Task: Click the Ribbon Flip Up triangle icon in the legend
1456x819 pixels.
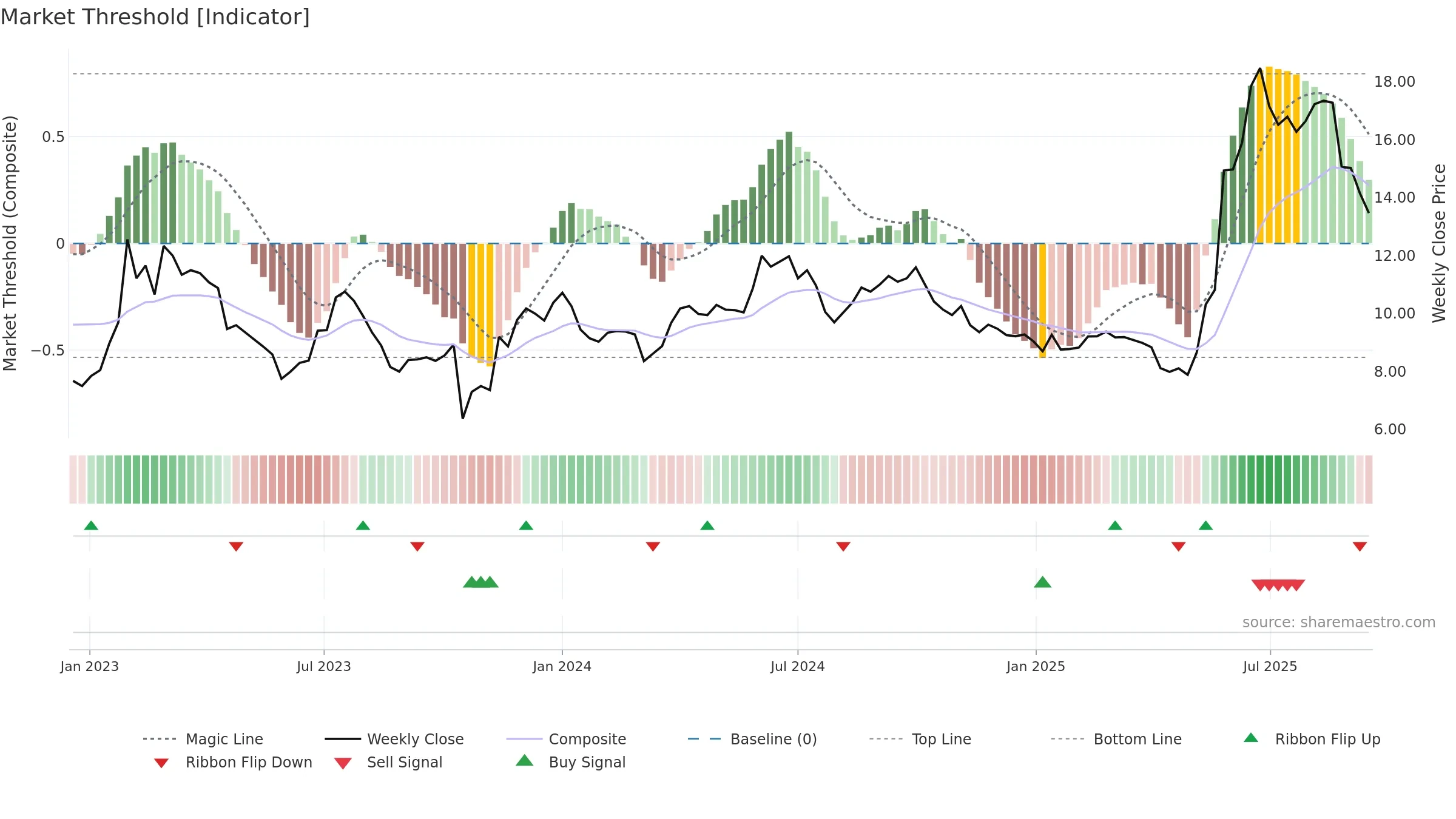Action: 1251,738
